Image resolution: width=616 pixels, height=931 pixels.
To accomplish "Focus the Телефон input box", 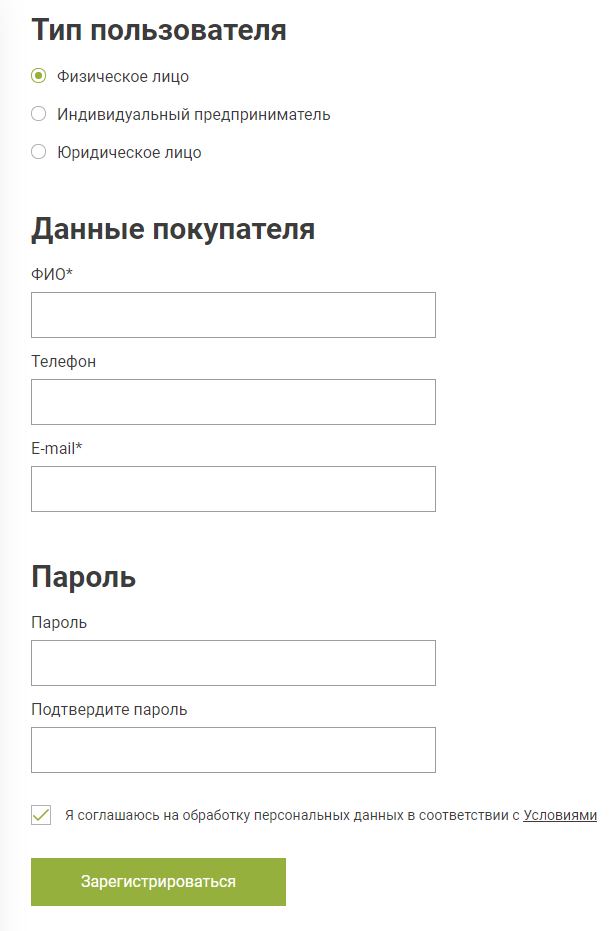I will (x=233, y=402).
